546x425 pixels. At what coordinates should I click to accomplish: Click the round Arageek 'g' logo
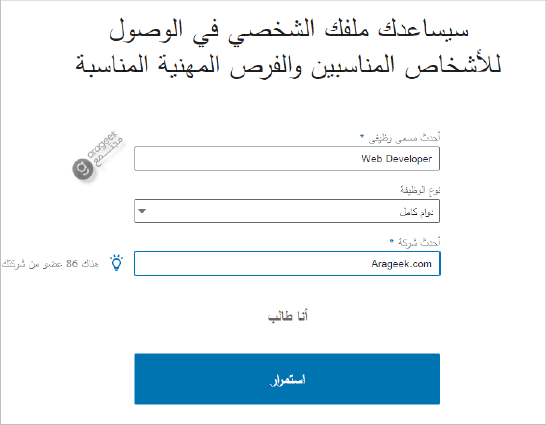[x=83, y=169]
